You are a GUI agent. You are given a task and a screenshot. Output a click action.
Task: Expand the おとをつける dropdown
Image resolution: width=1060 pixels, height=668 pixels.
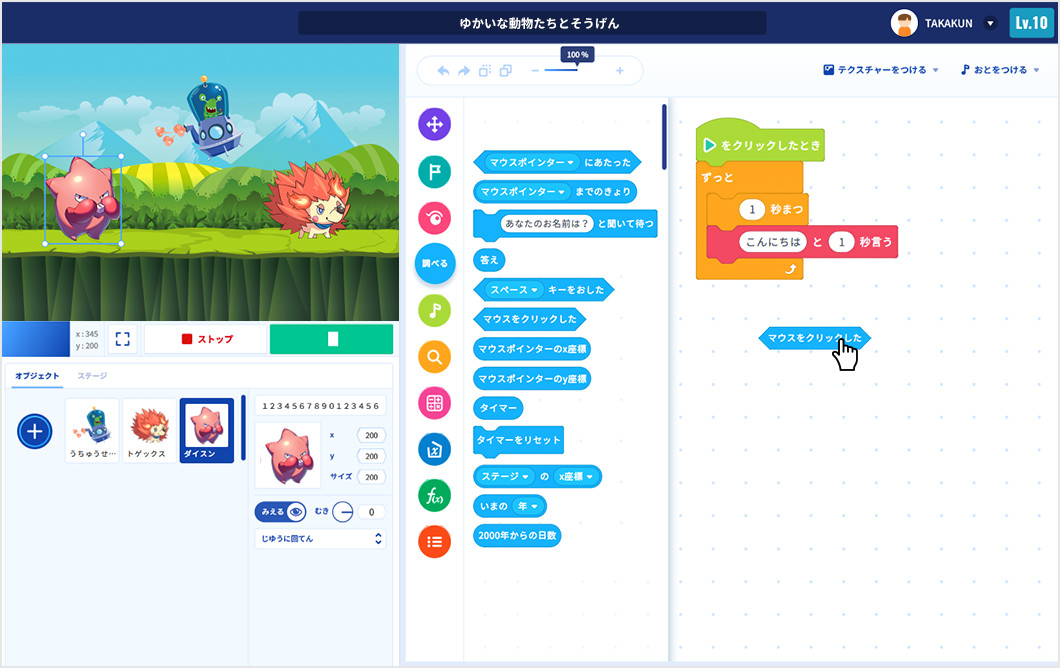tap(1000, 70)
